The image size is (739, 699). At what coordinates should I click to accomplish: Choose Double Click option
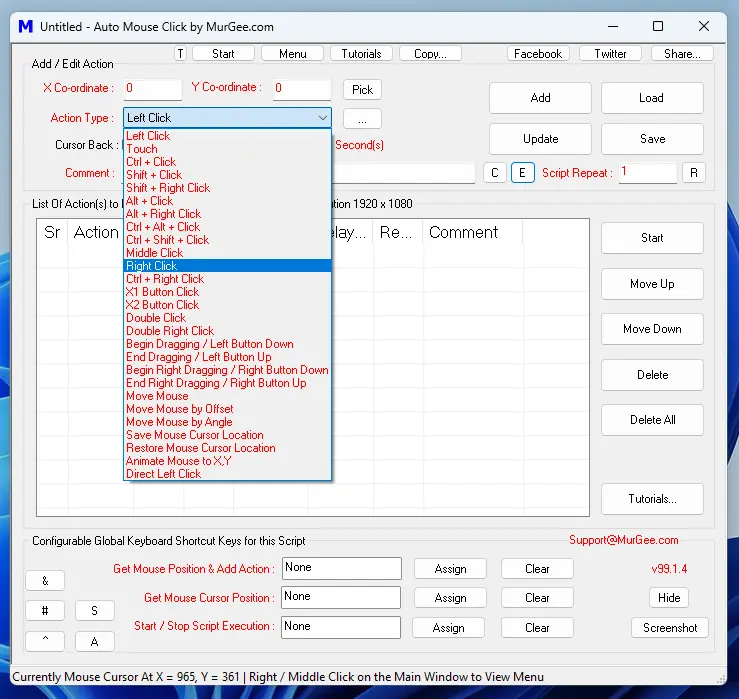(227, 318)
